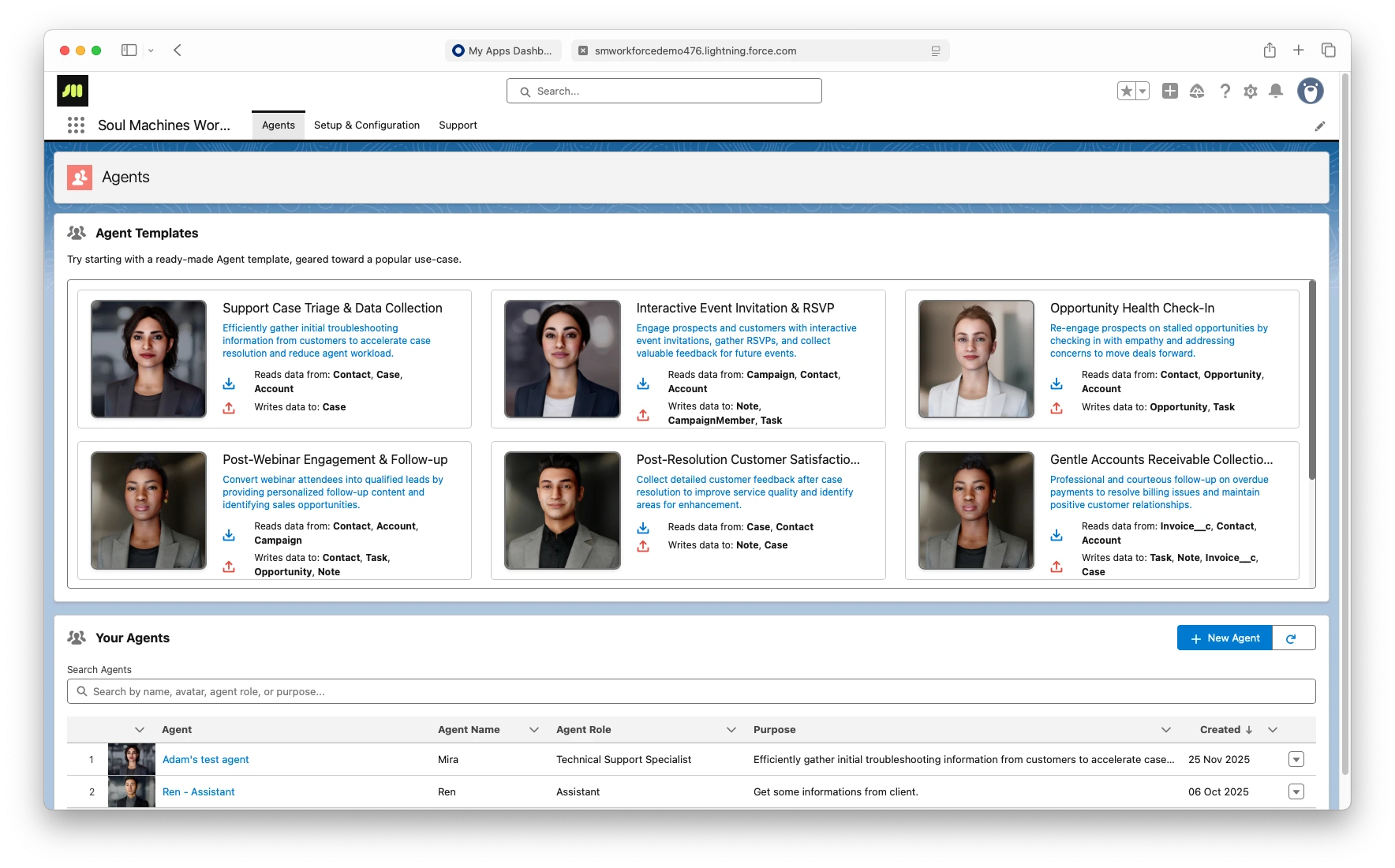1395x868 pixels.
Task: Switch to My Apps Dashboard browser tab
Action: [503, 51]
